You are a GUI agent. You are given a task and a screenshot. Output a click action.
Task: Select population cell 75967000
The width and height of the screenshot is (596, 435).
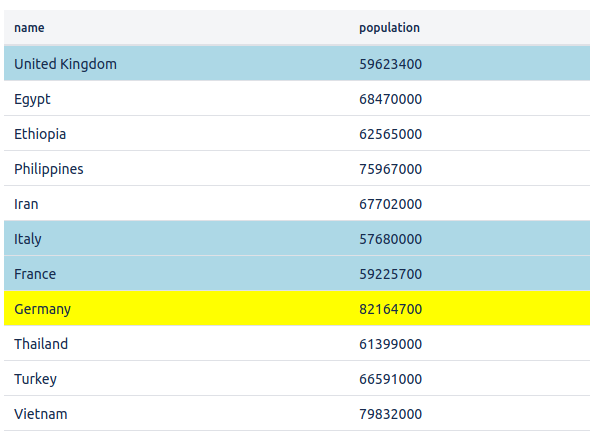coord(390,169)
